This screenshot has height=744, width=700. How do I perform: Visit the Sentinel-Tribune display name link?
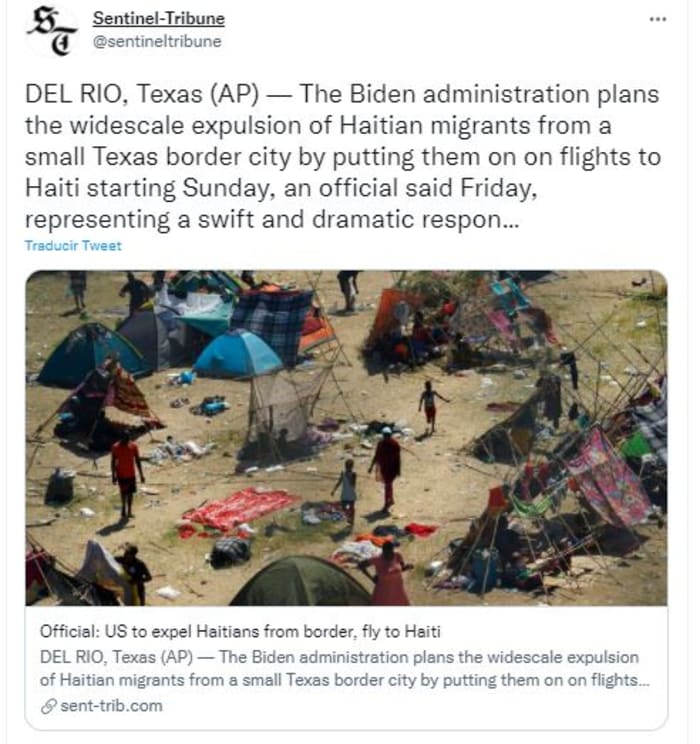pos(159,19)
